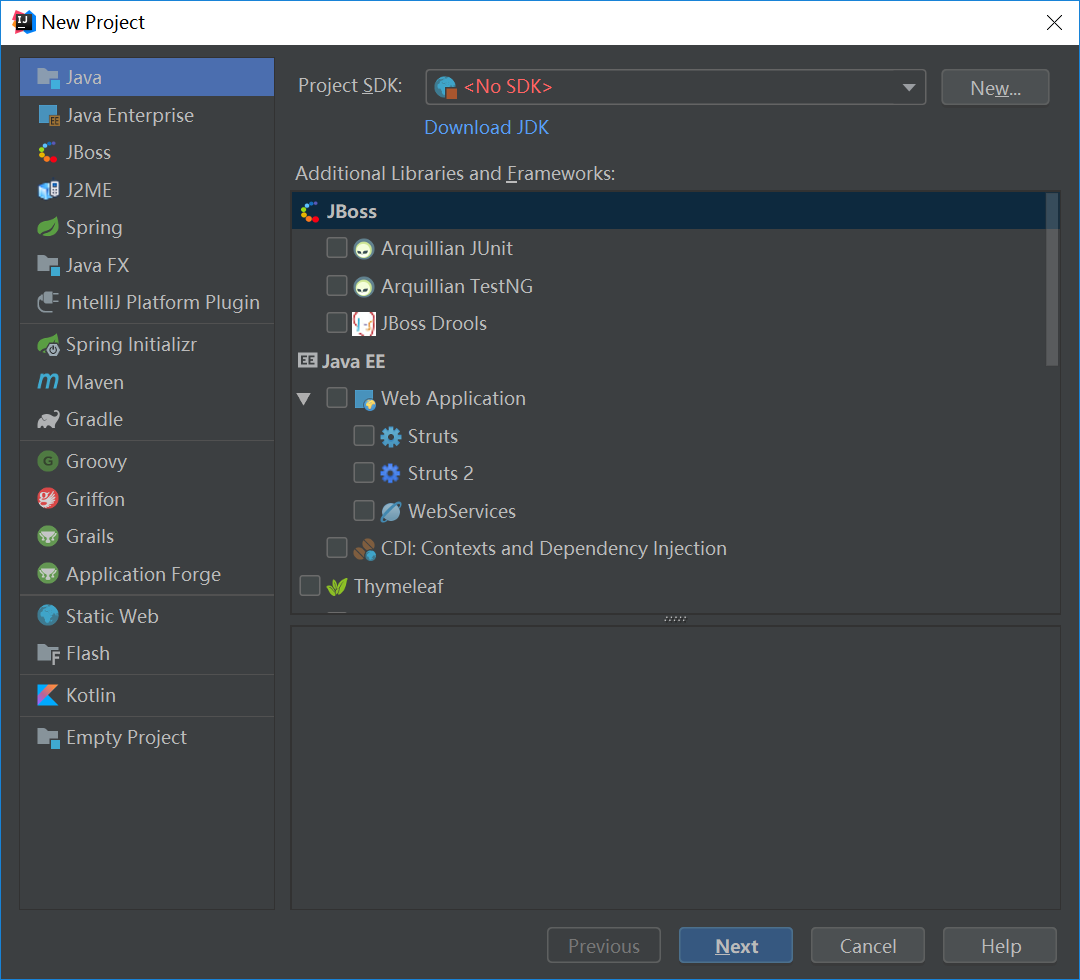Tick the Struts checkbox
1080x980 pixels.
point(364,435)
